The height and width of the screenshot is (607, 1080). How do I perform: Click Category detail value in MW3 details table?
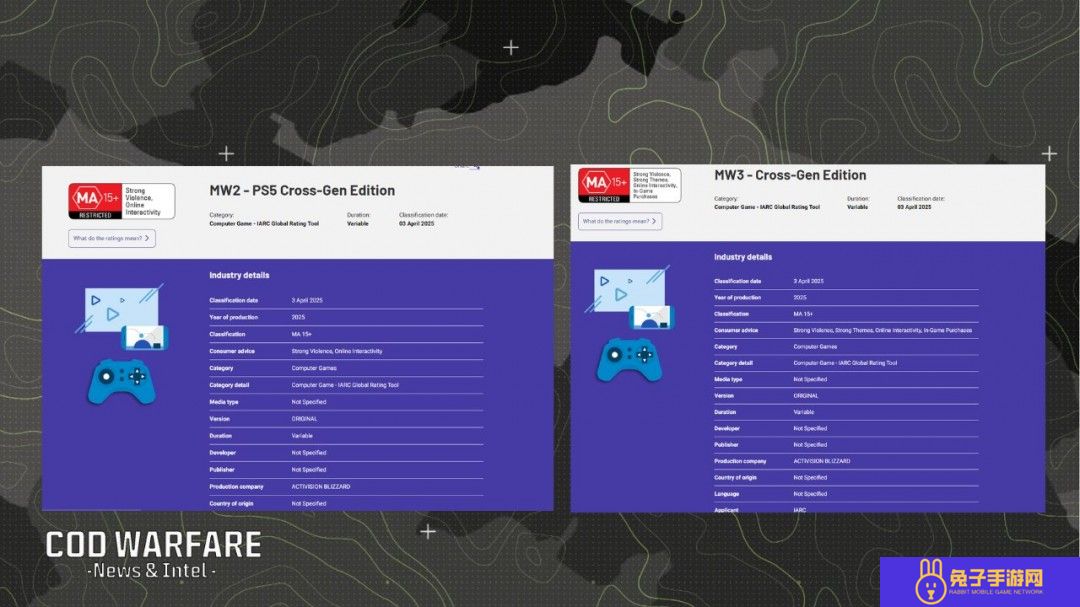[845, 363]
